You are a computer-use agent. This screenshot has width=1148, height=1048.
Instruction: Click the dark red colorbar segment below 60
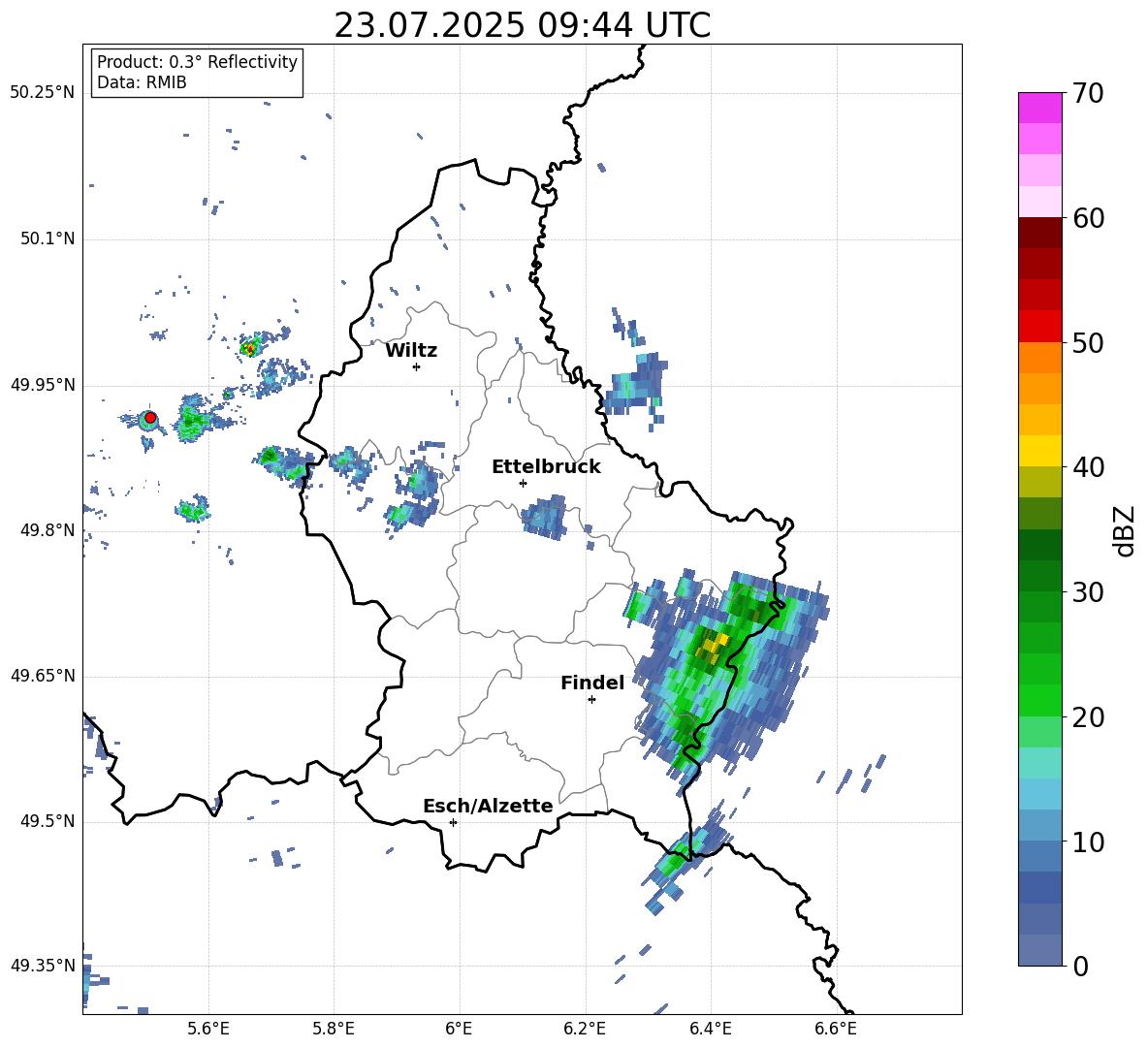coord(1039,233)
